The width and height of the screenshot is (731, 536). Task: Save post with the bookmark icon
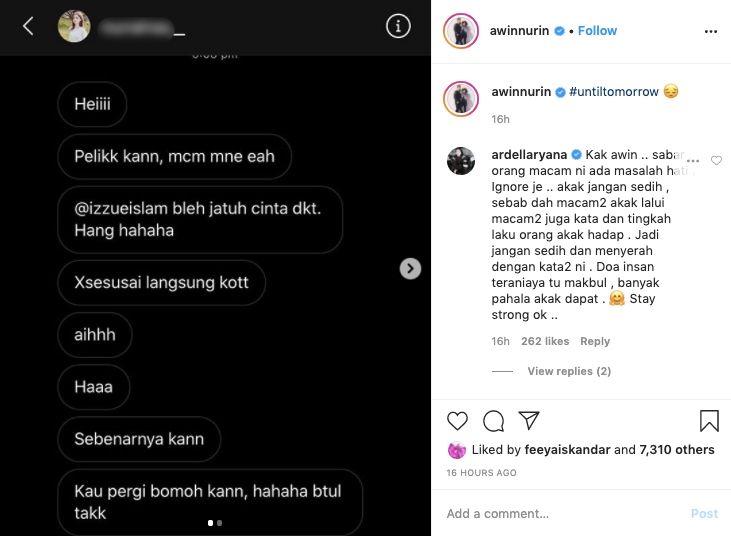(709, 421)
